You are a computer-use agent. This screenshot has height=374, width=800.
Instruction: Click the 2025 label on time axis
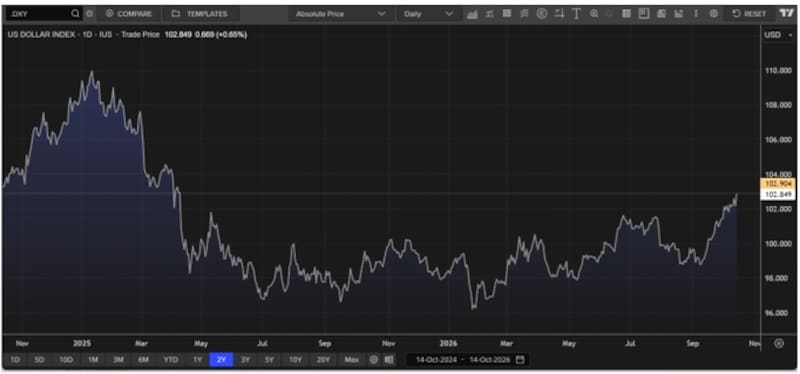point(82,343)
